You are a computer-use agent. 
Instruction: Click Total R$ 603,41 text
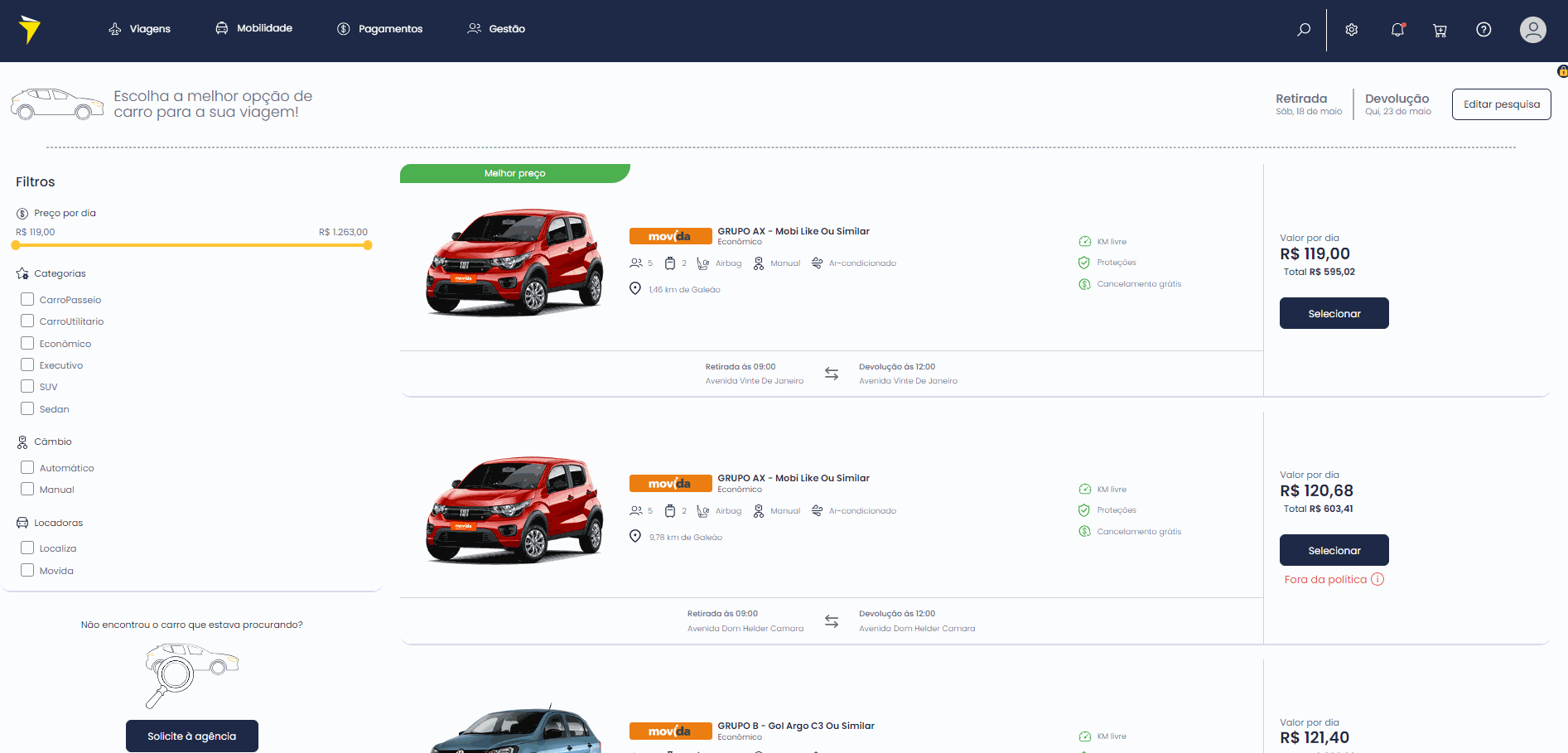click(x=1318, y=509)
